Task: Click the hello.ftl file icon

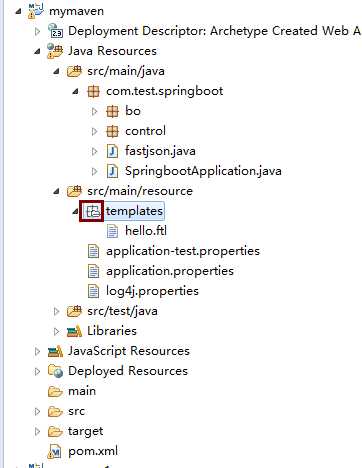Action: (112, 231)
